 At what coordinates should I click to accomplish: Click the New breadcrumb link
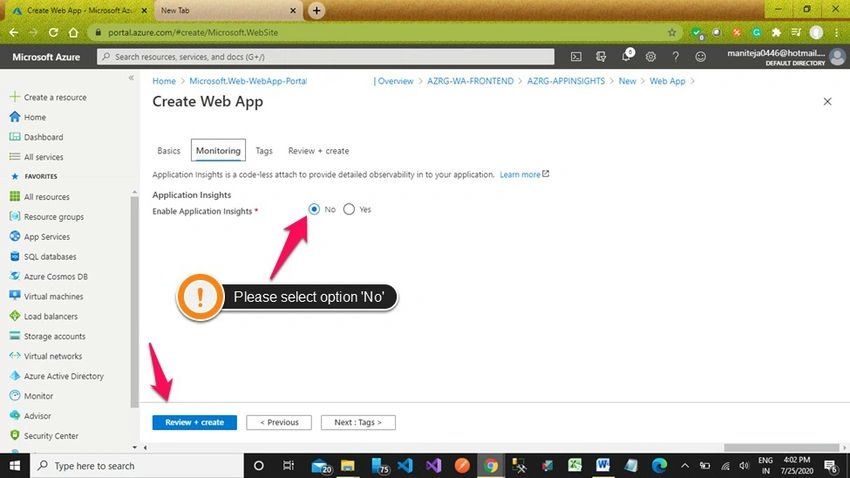click(627, 81)
